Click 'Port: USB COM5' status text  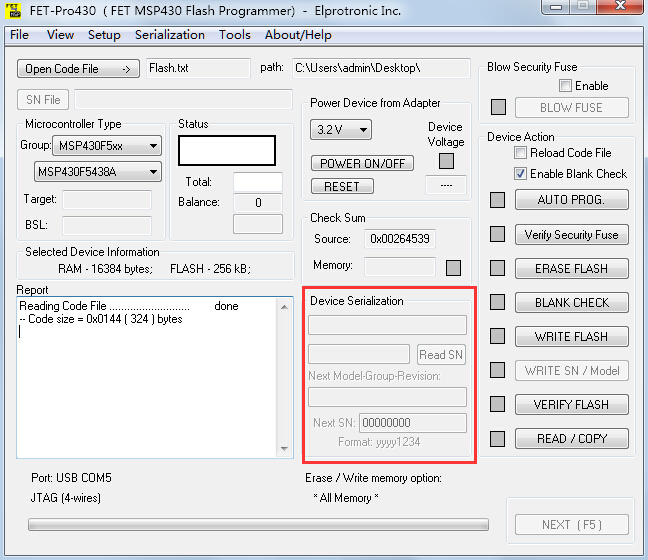pos(71,478)
